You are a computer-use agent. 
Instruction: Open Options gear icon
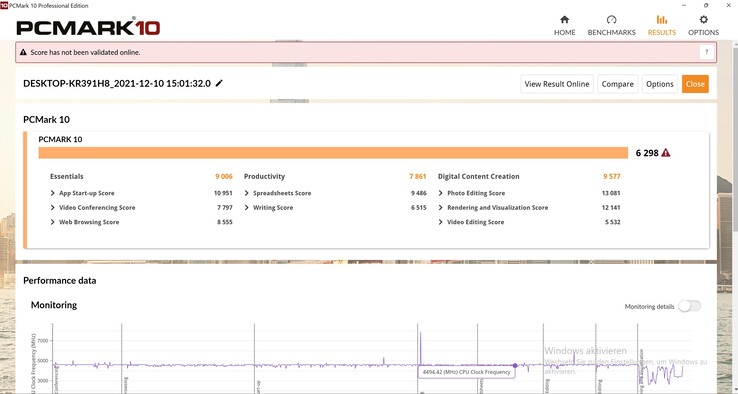click(x=703, y=20)
